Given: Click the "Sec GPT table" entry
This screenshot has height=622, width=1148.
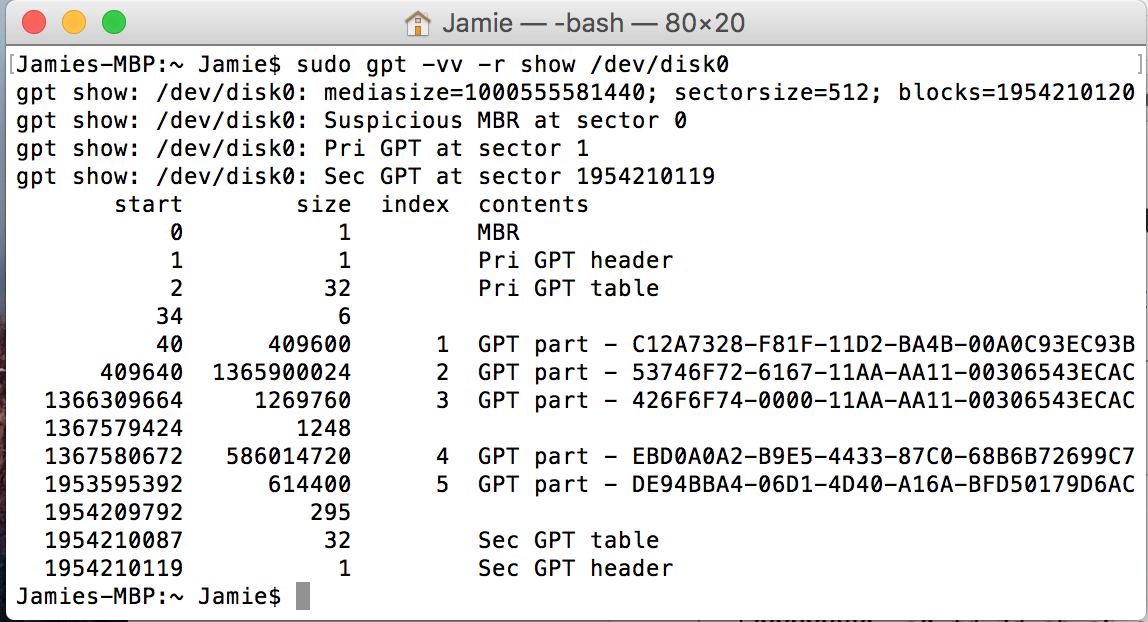Looking at the screenshot, I should [x=568, y=541].
